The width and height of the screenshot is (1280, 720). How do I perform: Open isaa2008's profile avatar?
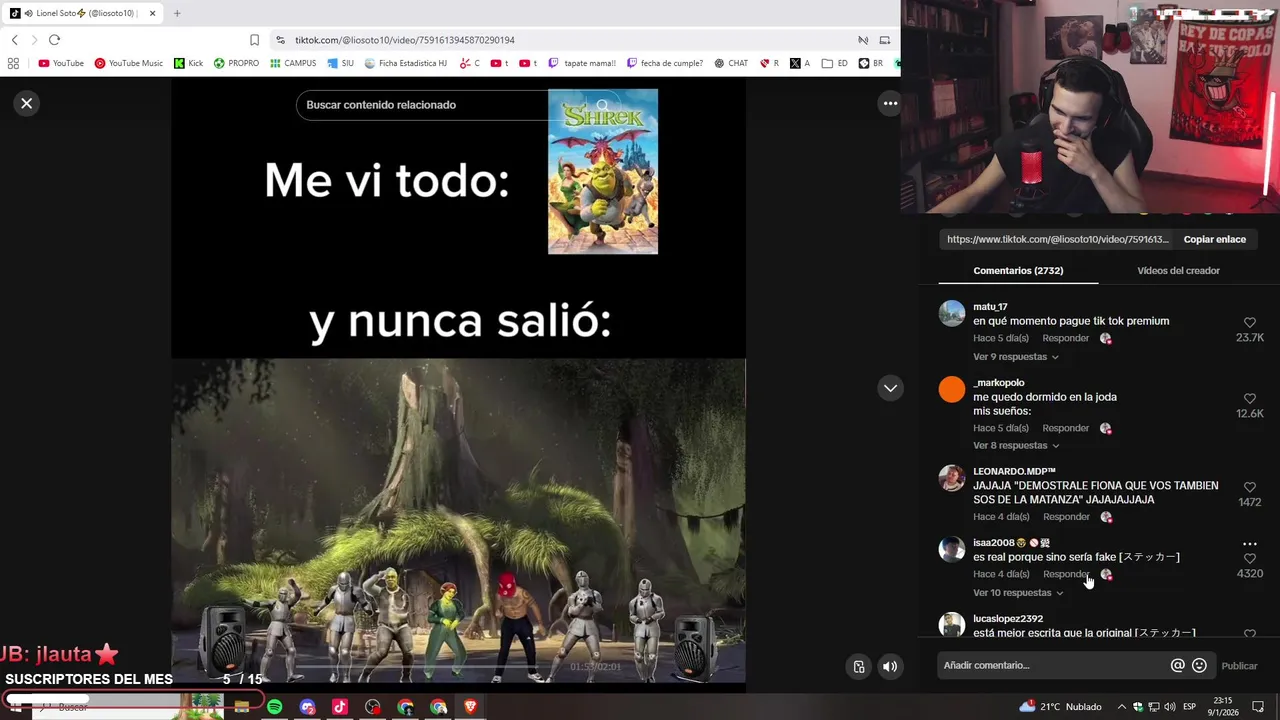pyautogui.click(x=952, y=549)
